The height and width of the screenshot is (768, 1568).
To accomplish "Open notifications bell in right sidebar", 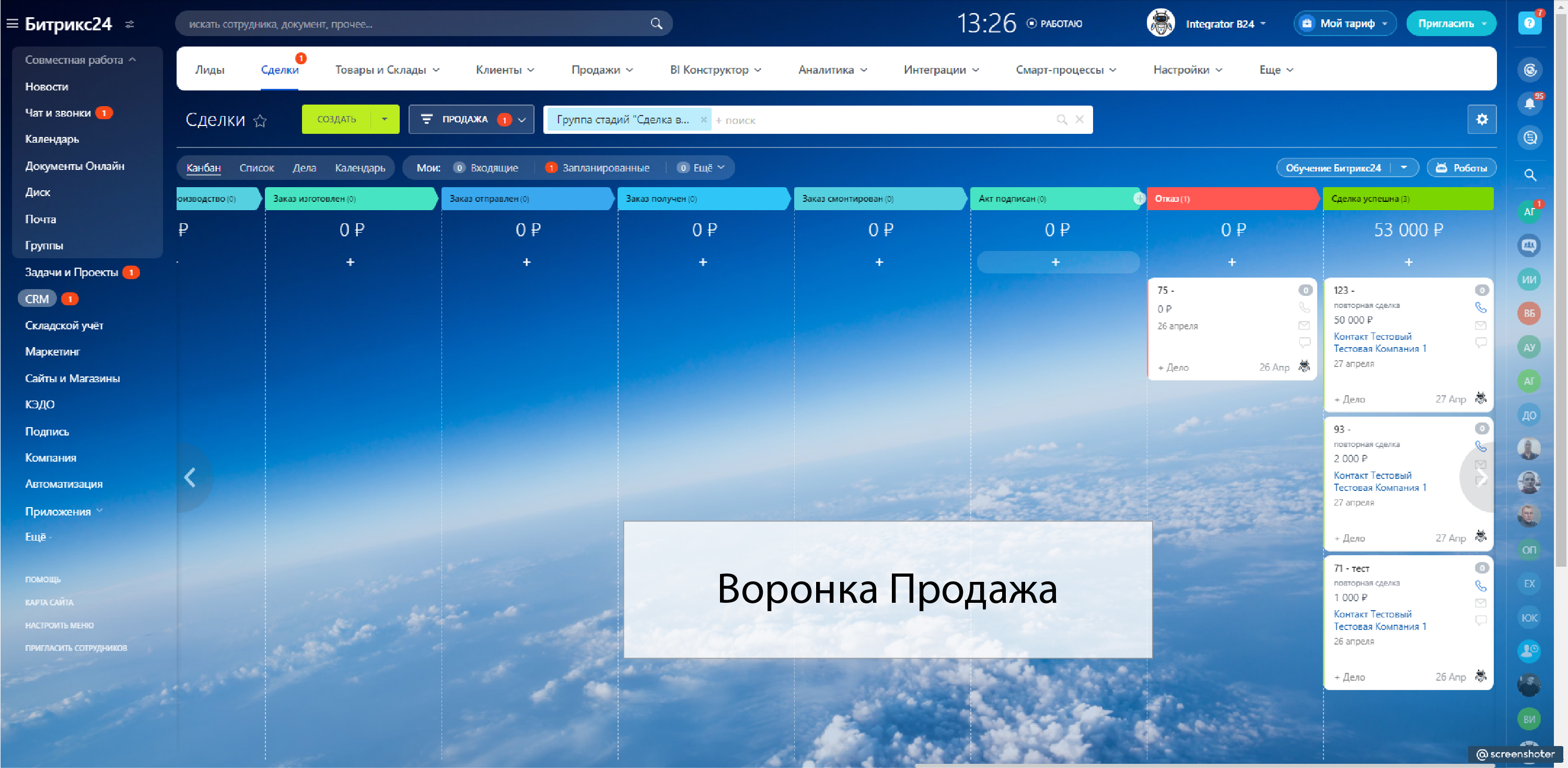I will 1529,104.
